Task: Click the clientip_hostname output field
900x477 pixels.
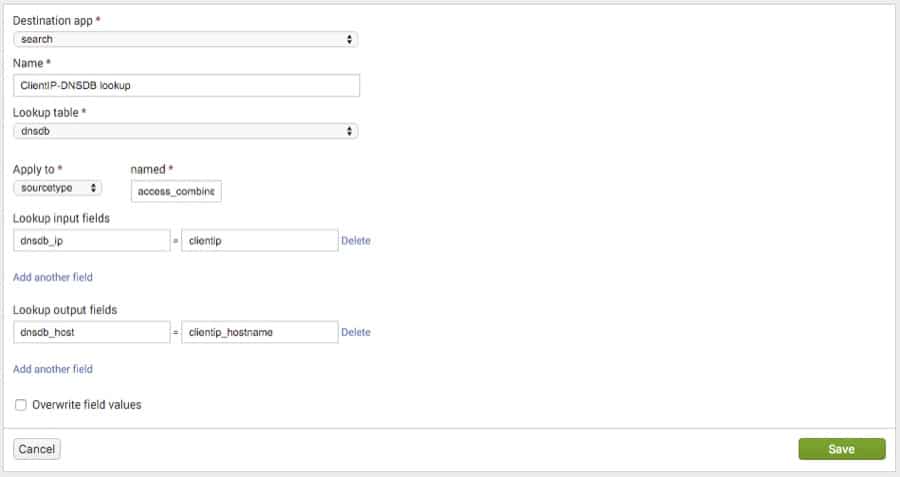Action: coord(259,332)
